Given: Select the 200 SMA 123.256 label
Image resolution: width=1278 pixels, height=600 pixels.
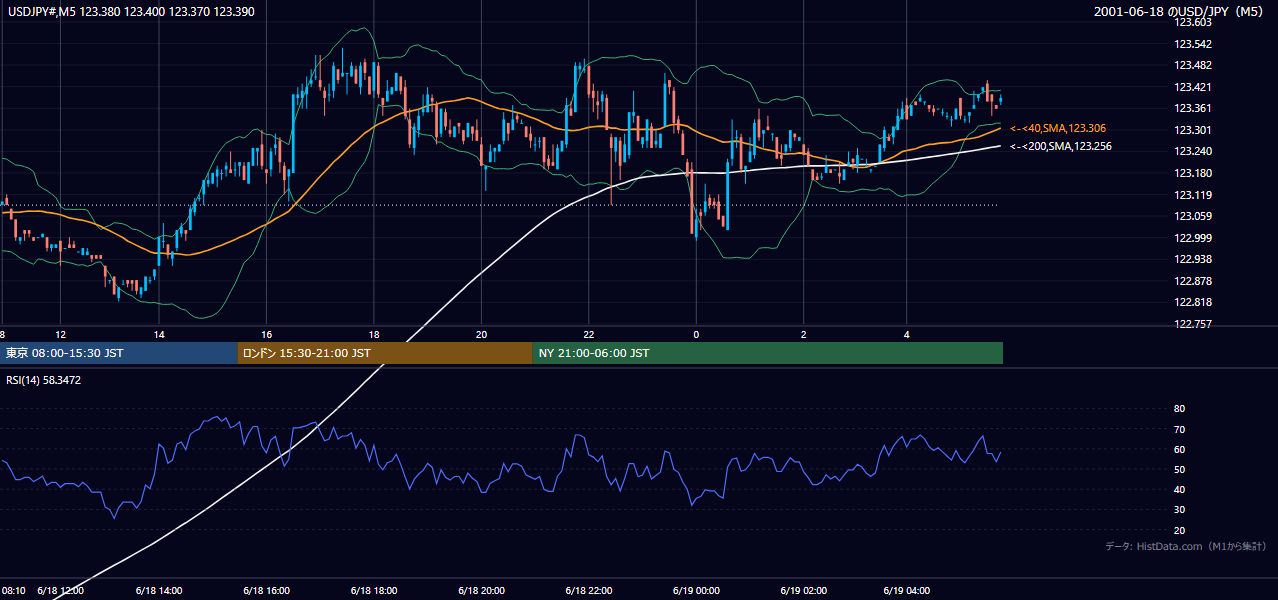Looking at the screenshot, I should coord(1061,146).
